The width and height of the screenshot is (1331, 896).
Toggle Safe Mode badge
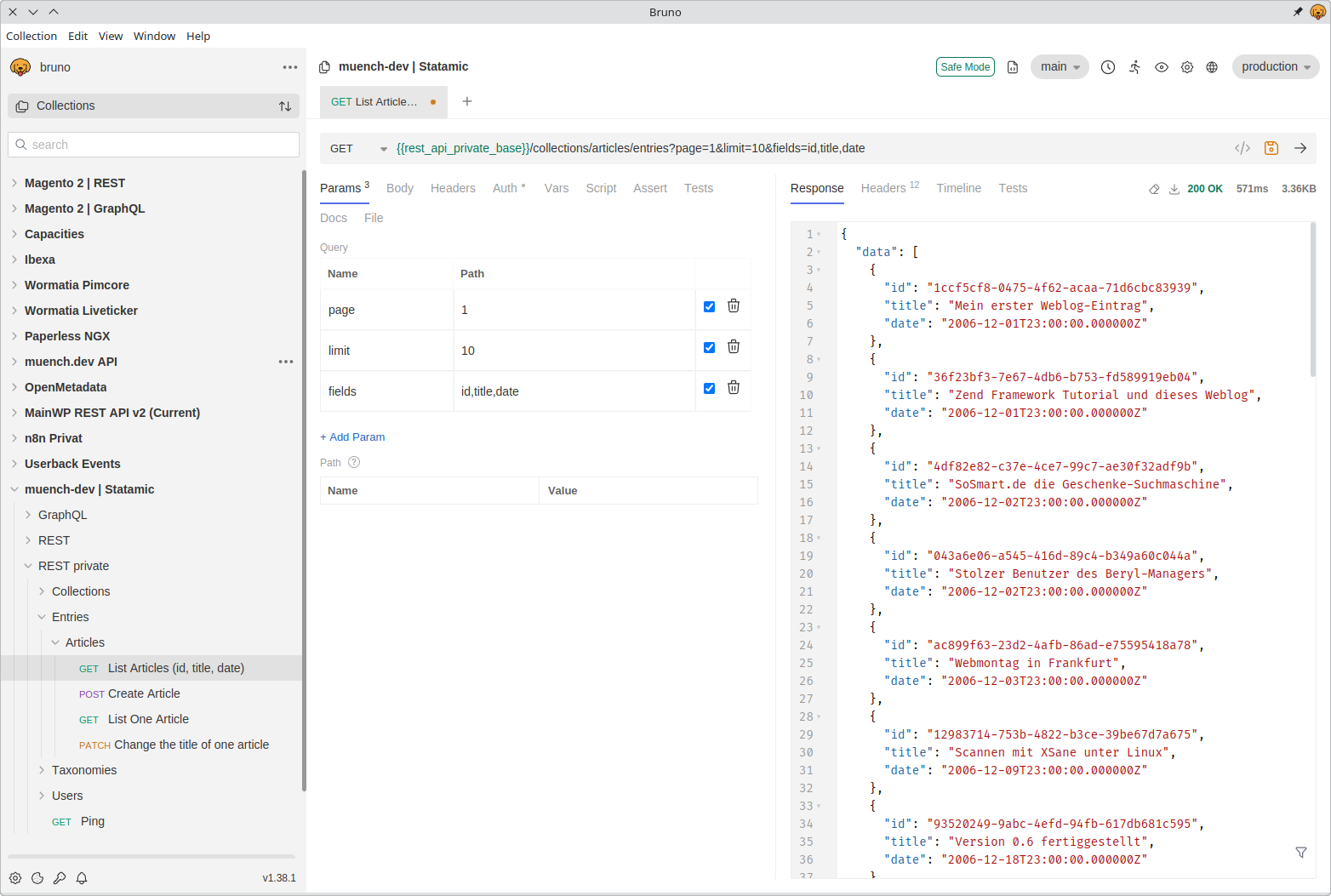tap(965, 67)
